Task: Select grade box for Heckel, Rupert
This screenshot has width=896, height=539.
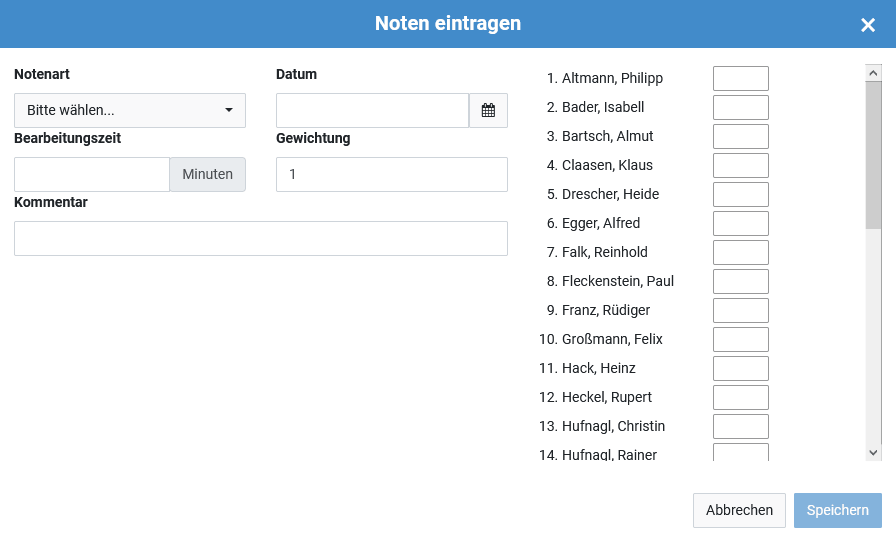Action: coord(741,397)
